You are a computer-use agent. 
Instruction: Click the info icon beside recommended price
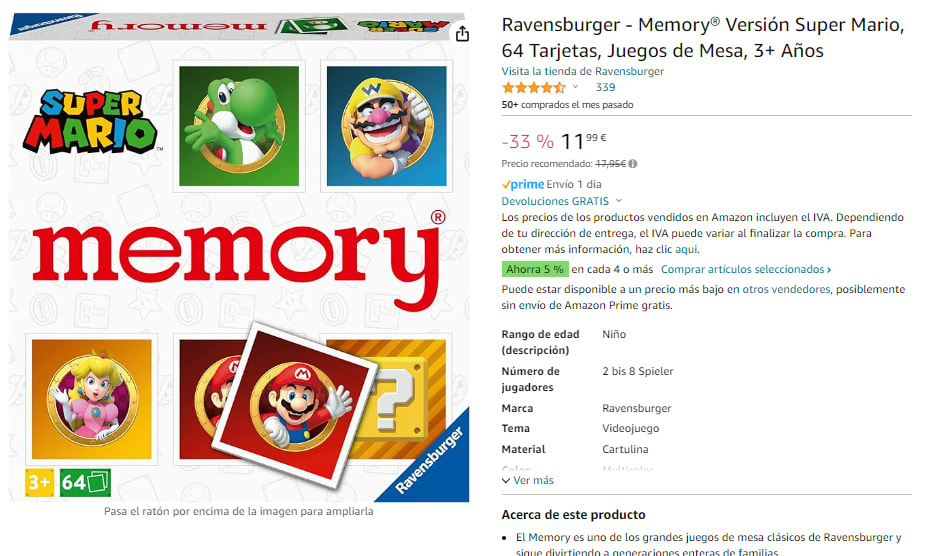633,164
